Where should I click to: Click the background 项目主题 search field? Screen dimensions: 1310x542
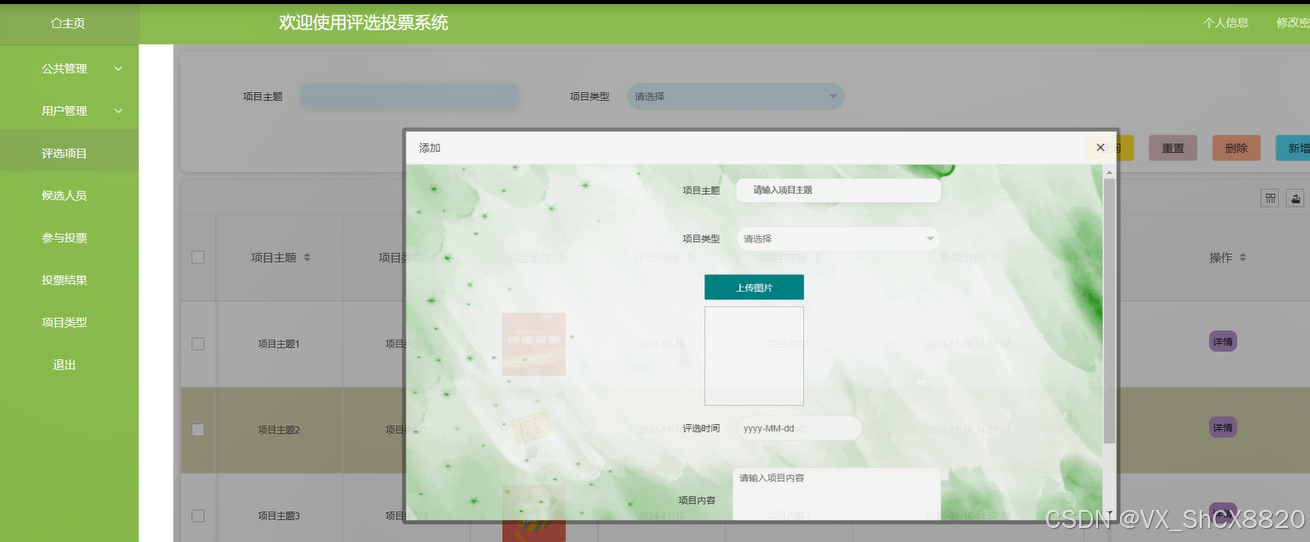click(x=410, y=96)
